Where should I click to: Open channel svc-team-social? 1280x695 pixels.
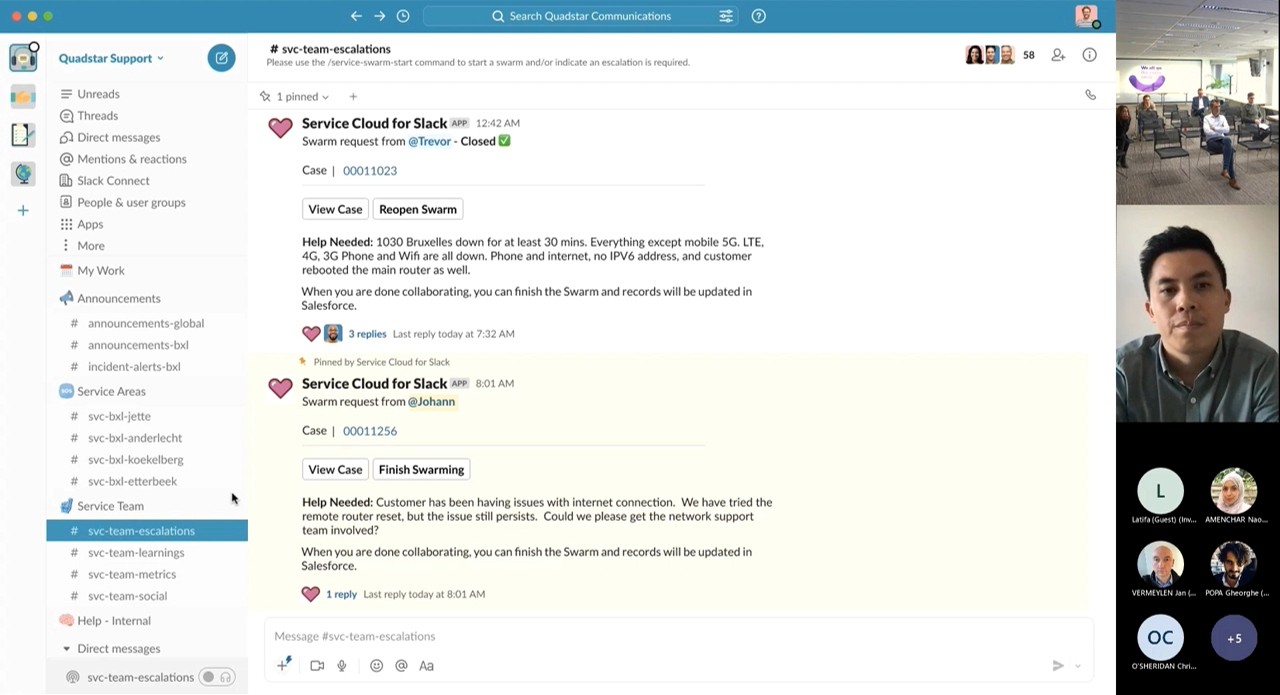[127, 596]
